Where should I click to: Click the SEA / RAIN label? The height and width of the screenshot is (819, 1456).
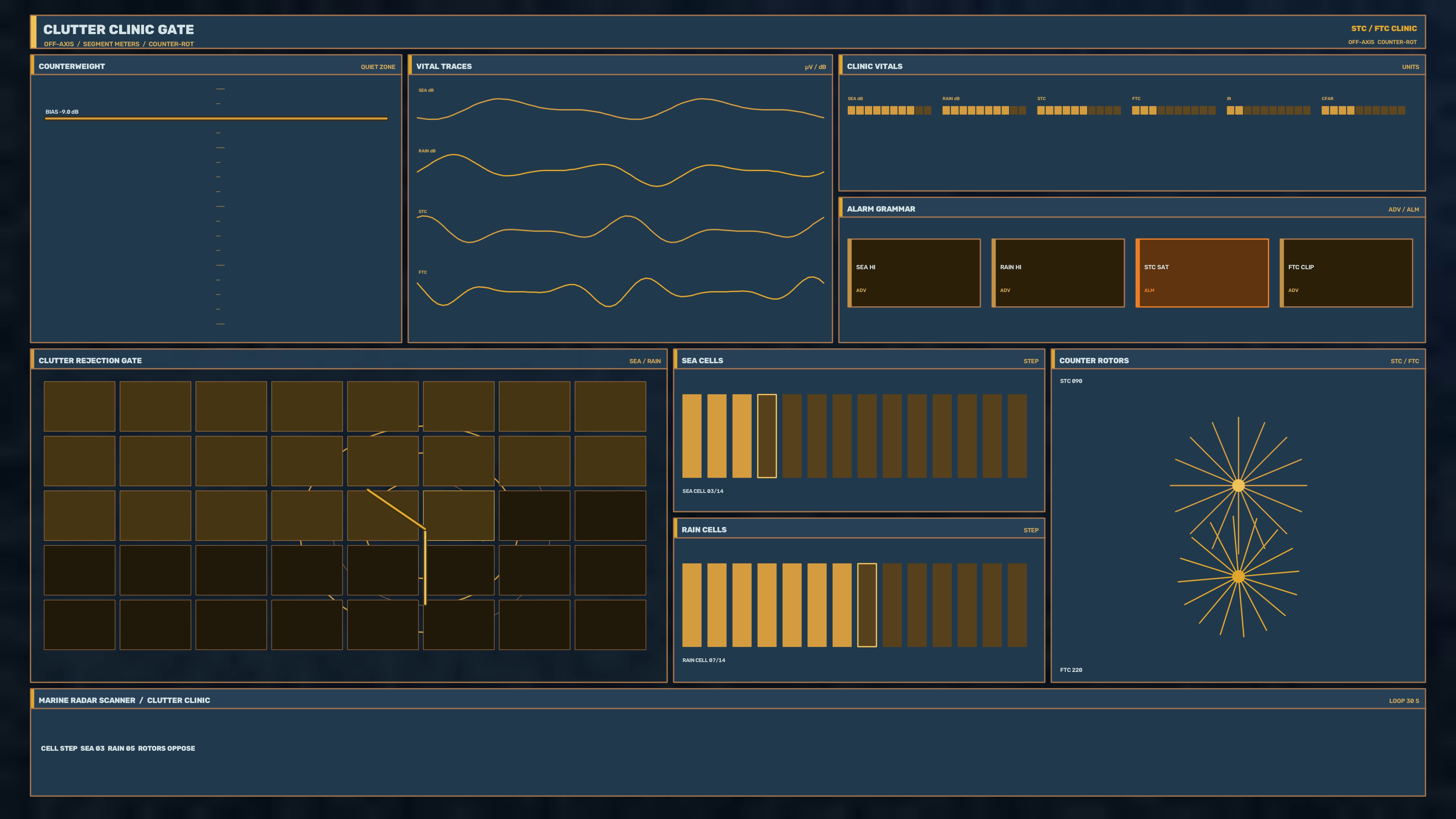pyautogui.click(x=645, y=361)
